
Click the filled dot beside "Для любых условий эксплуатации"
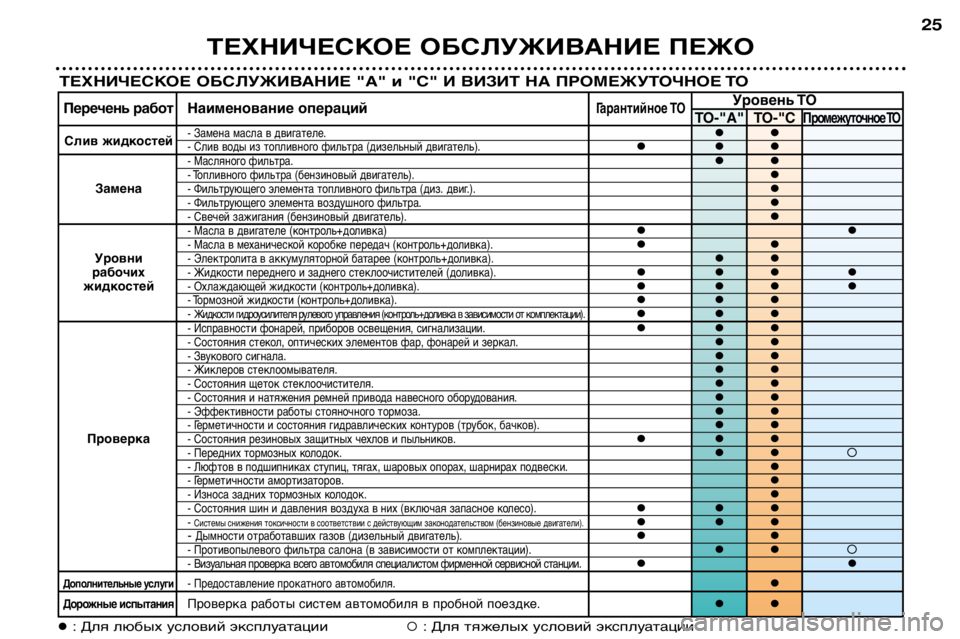[x=63, y=627]
